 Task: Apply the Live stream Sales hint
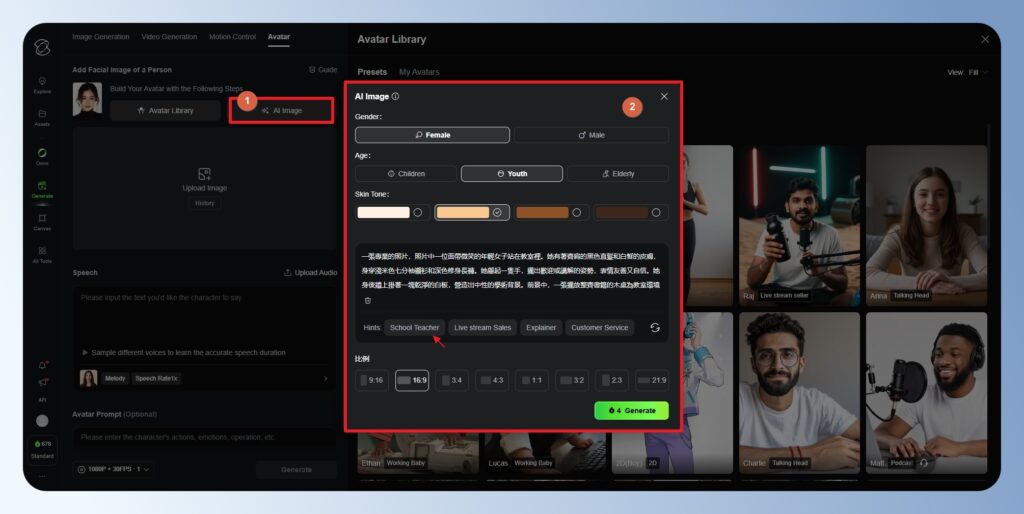pos(483,328)
